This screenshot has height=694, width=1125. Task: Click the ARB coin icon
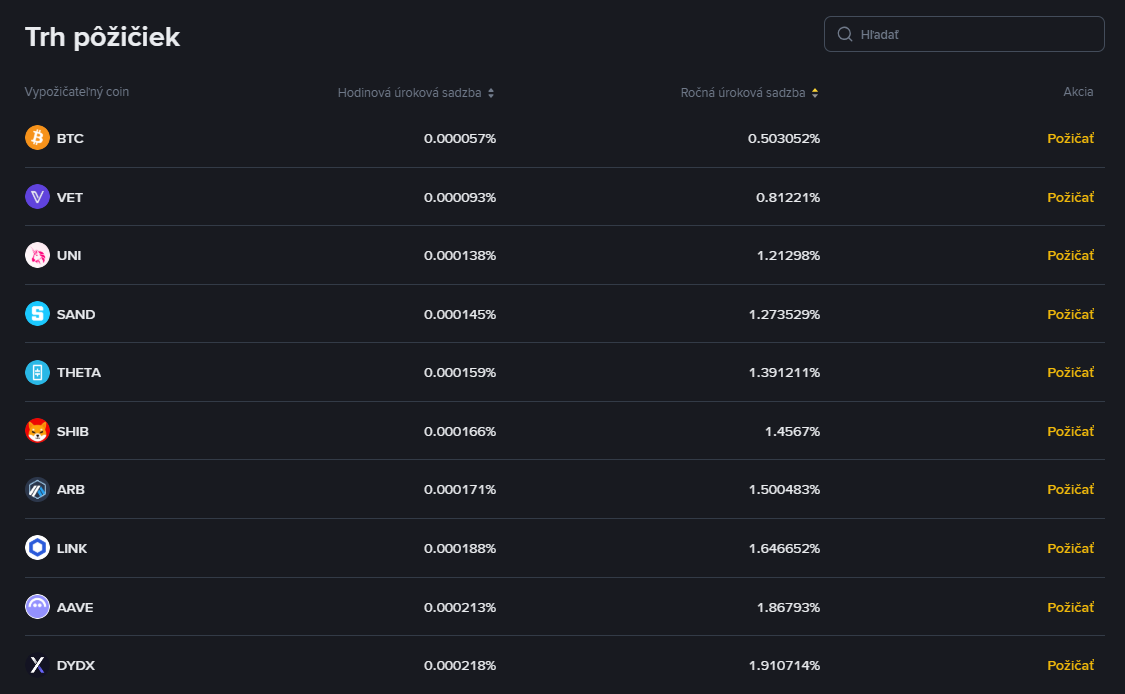point(37,490)
